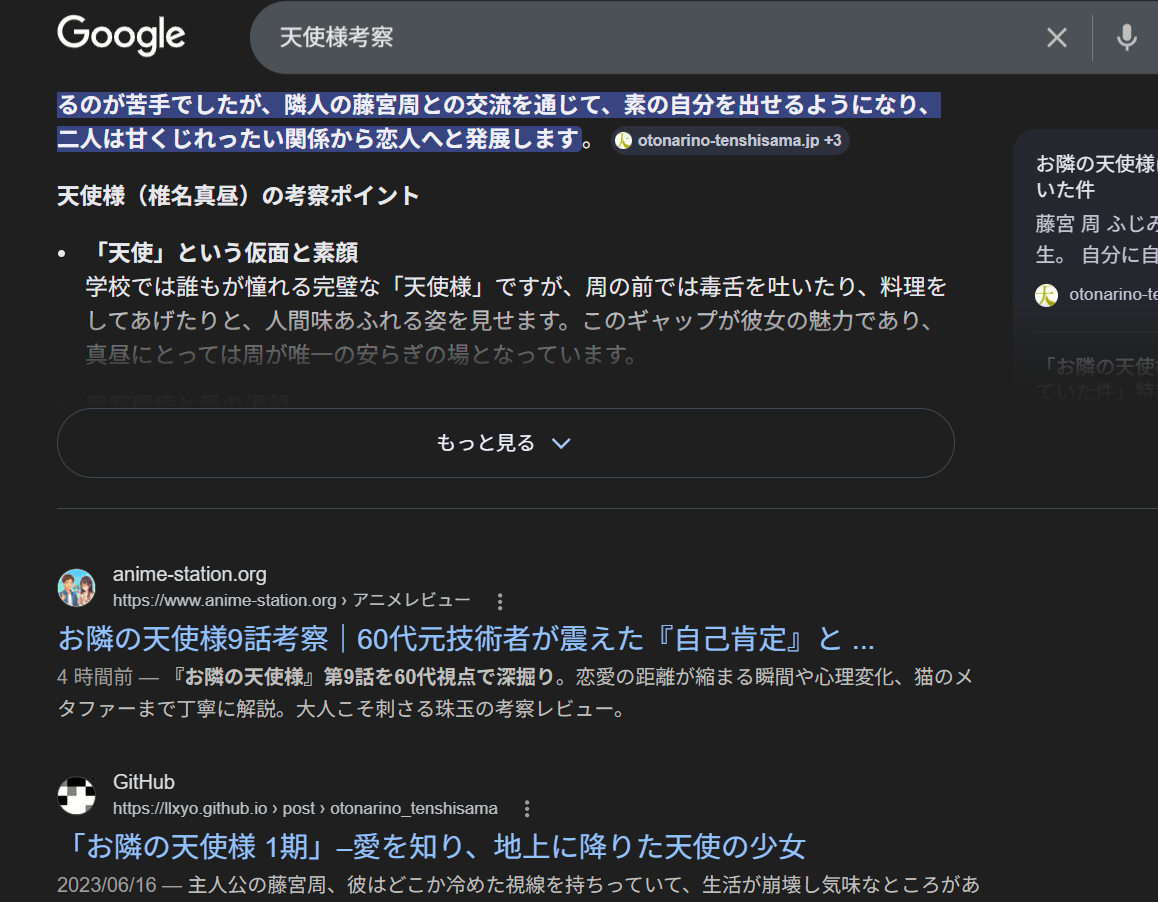The width and height of the screenshot is (1158, 902).
Task: Open the 「お隣の天使様 1期」 GitHub post link
Action: 430,845
